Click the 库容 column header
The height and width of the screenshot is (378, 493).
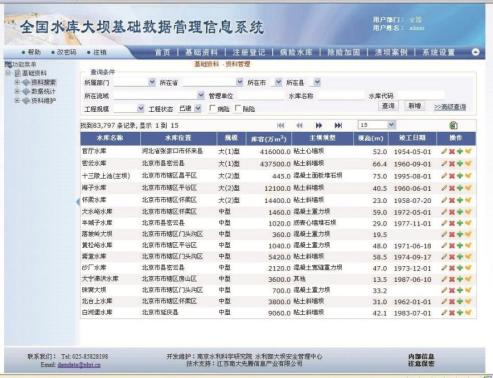click(268, 139)
